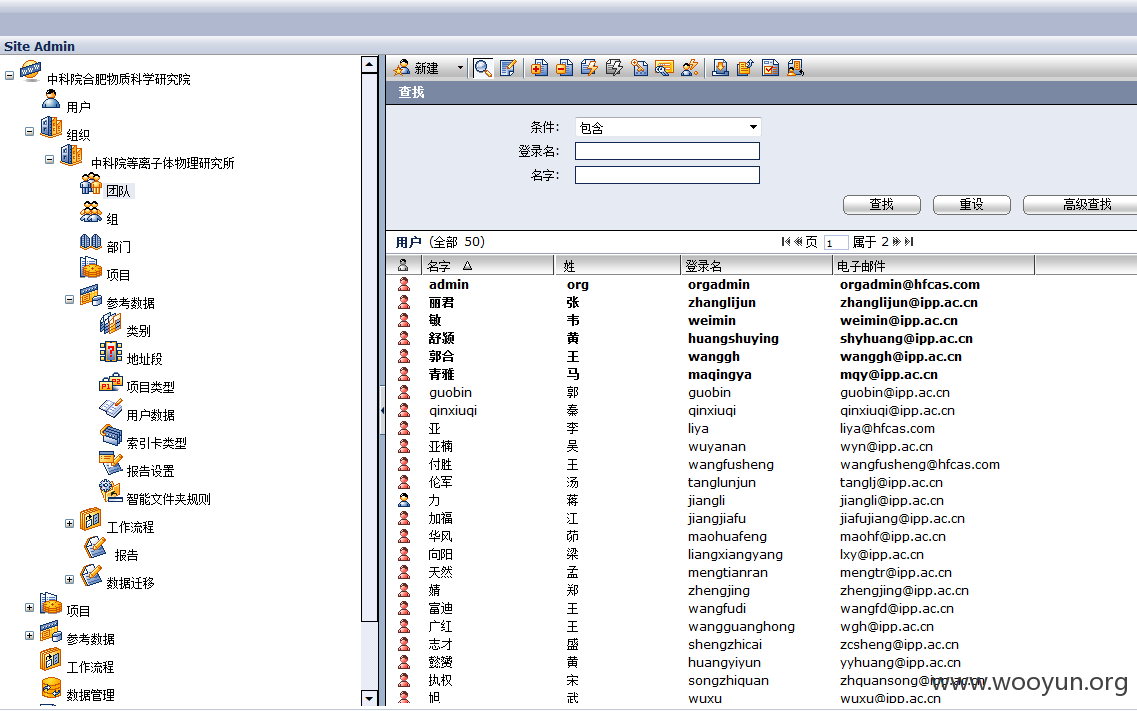Select the 组 tree item
The image size is (1137, 711).
point(112,219)
